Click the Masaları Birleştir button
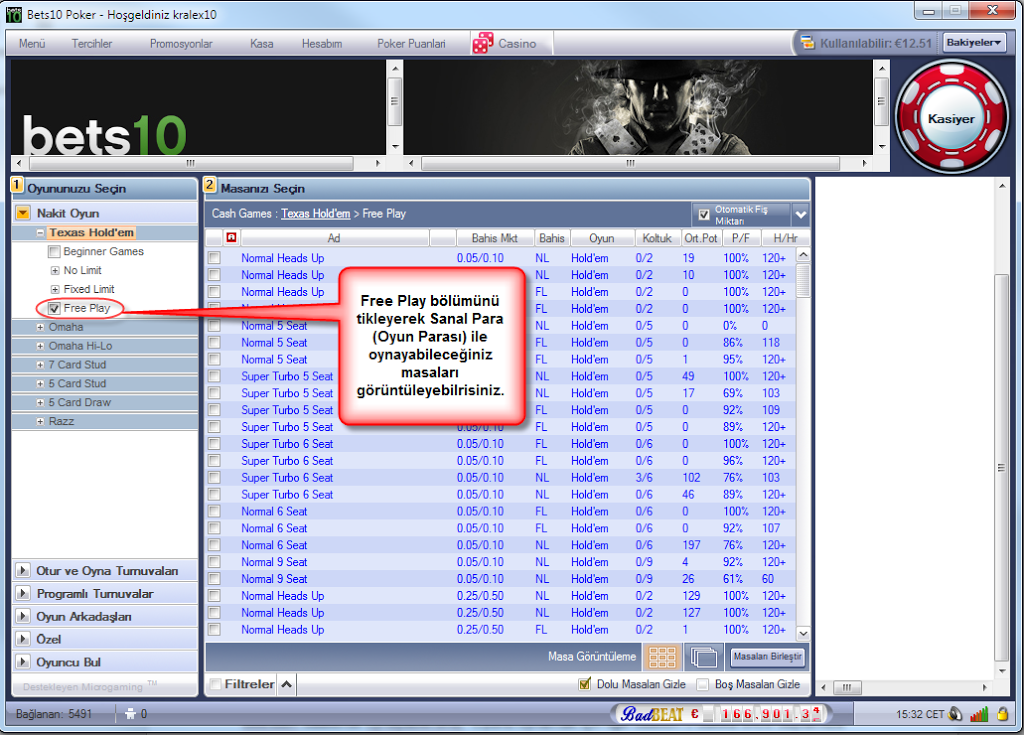Viewport: 1024px width, 735px height. (767, 657)
